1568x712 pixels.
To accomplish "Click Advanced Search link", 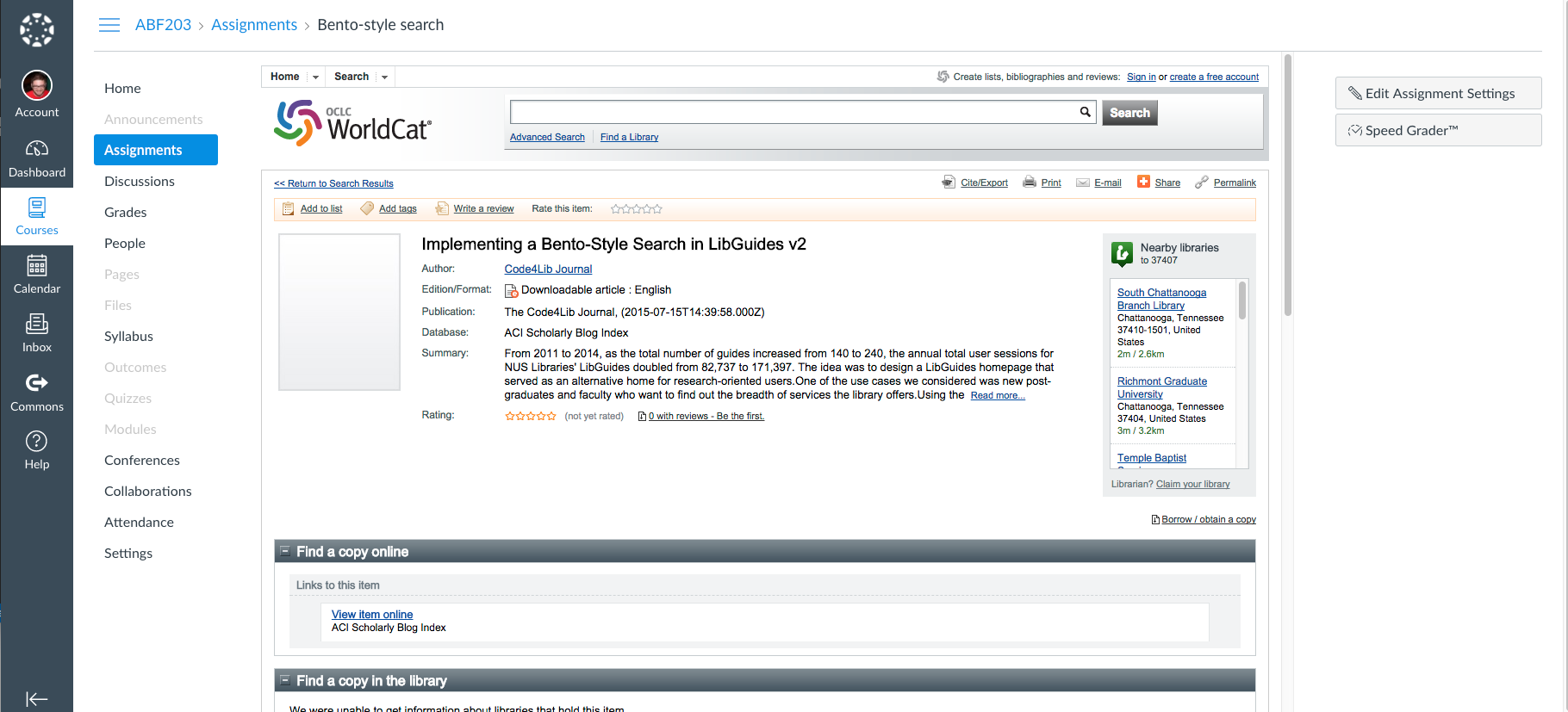I will [x=547, y=137].
